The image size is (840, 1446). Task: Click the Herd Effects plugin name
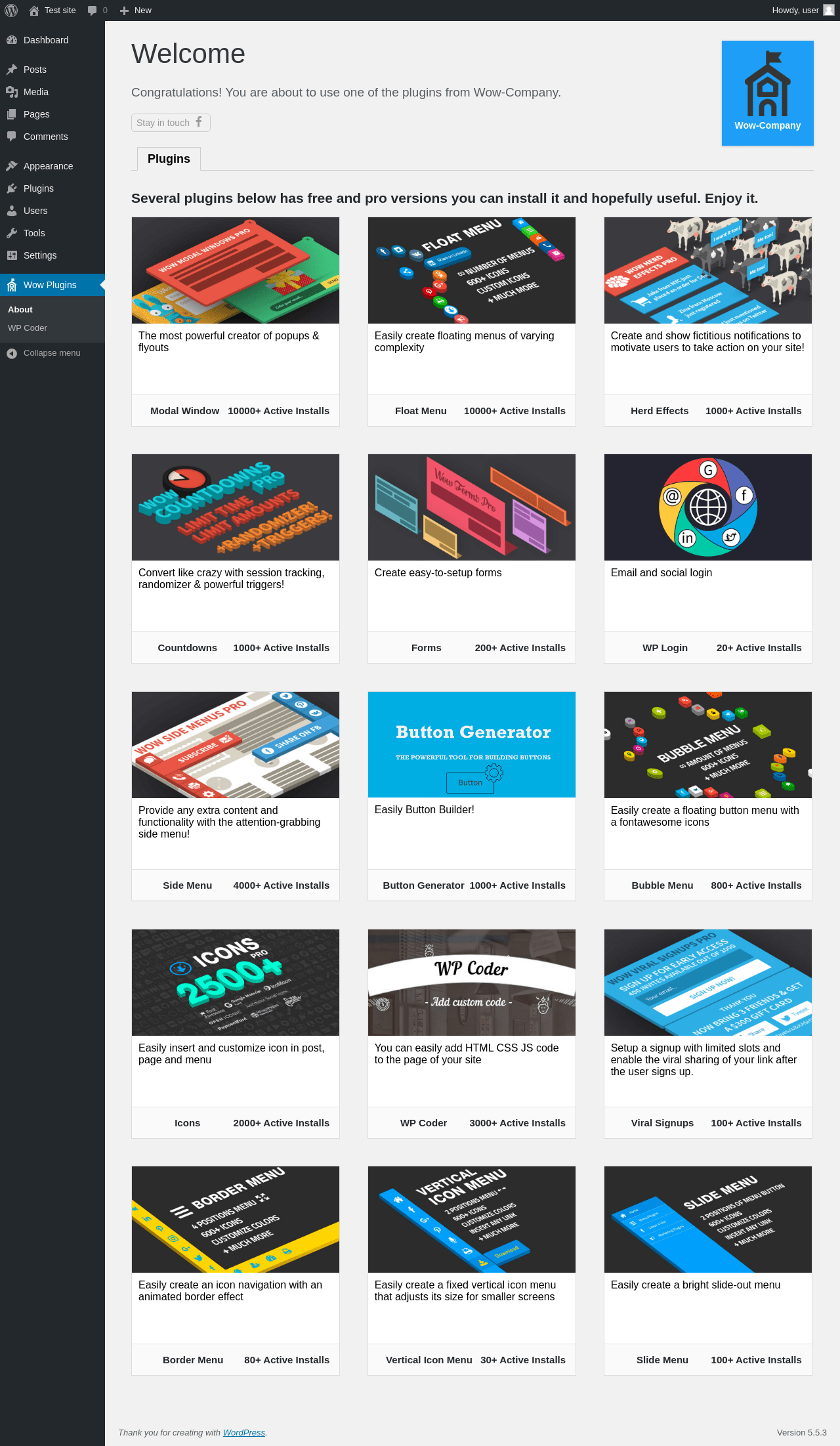pos(660,411)
